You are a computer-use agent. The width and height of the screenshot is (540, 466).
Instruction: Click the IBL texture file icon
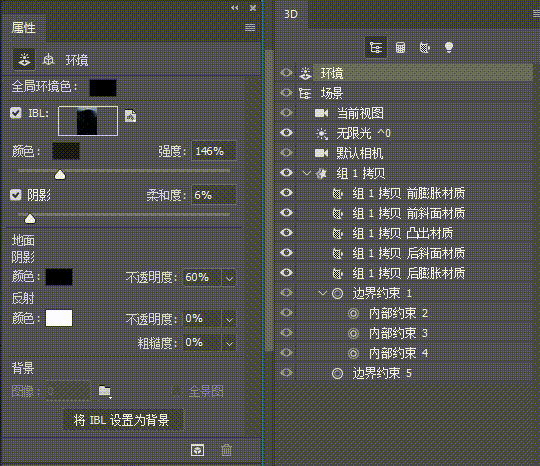click(x=131, y=116)
